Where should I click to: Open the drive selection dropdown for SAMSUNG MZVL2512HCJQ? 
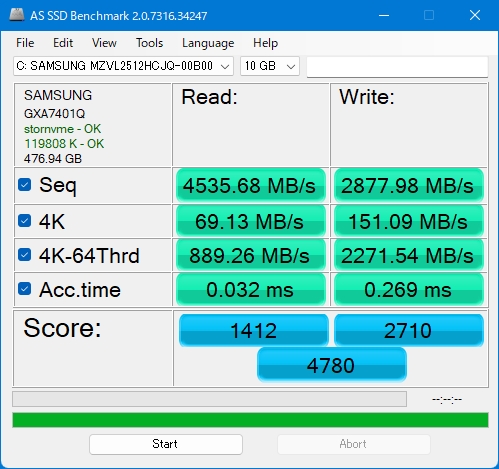coord(123,66)
